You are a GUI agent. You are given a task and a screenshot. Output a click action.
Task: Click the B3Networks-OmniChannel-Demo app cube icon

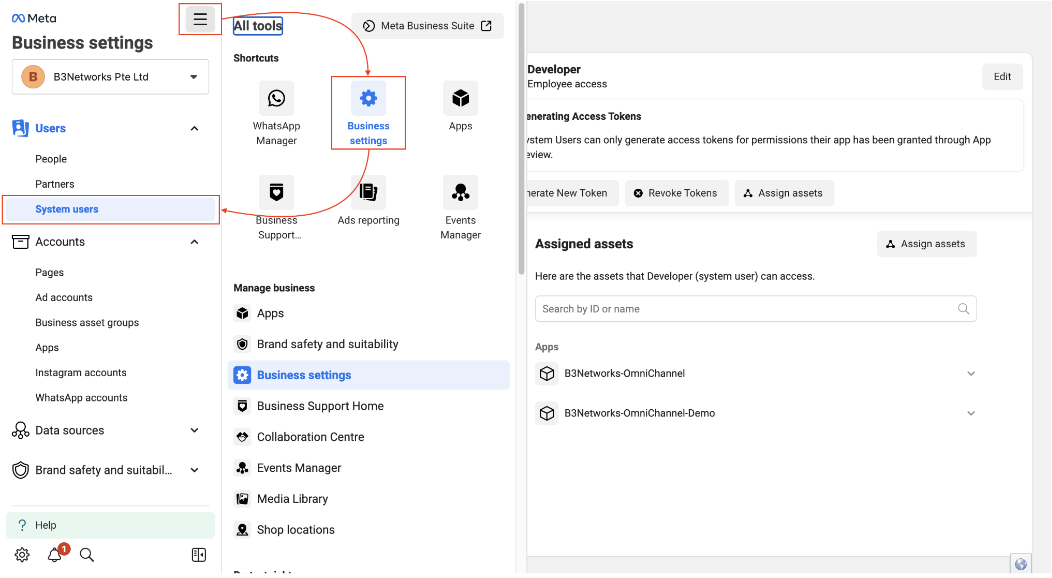pos(547,413)
